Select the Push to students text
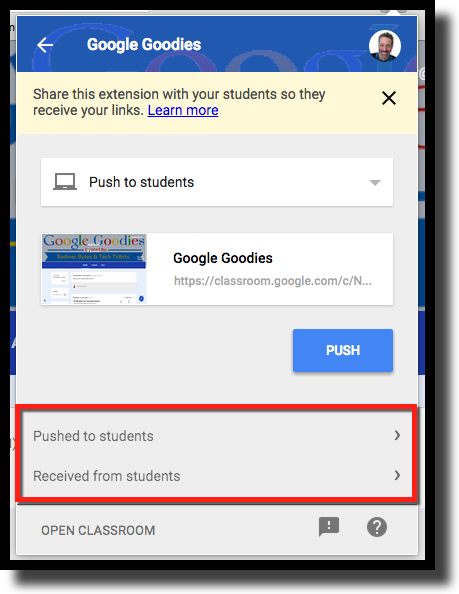 (x=141, y=182)
